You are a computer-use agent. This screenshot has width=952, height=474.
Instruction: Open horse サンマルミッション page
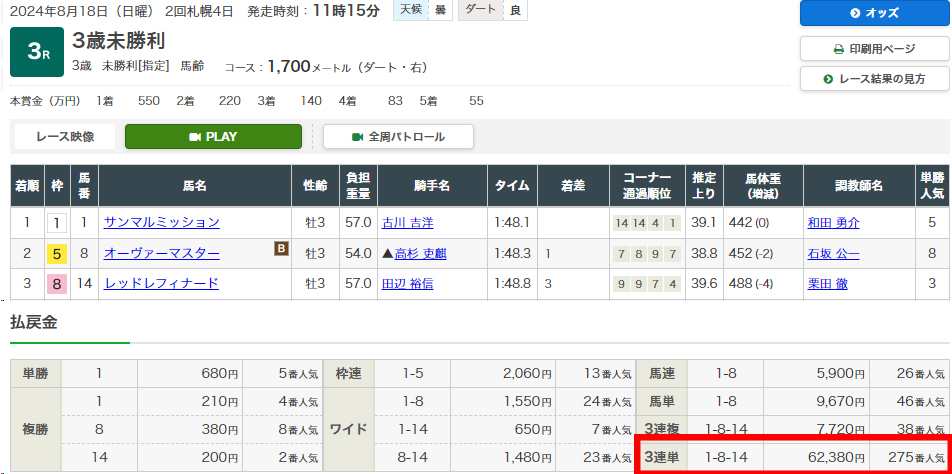[162, 223]
